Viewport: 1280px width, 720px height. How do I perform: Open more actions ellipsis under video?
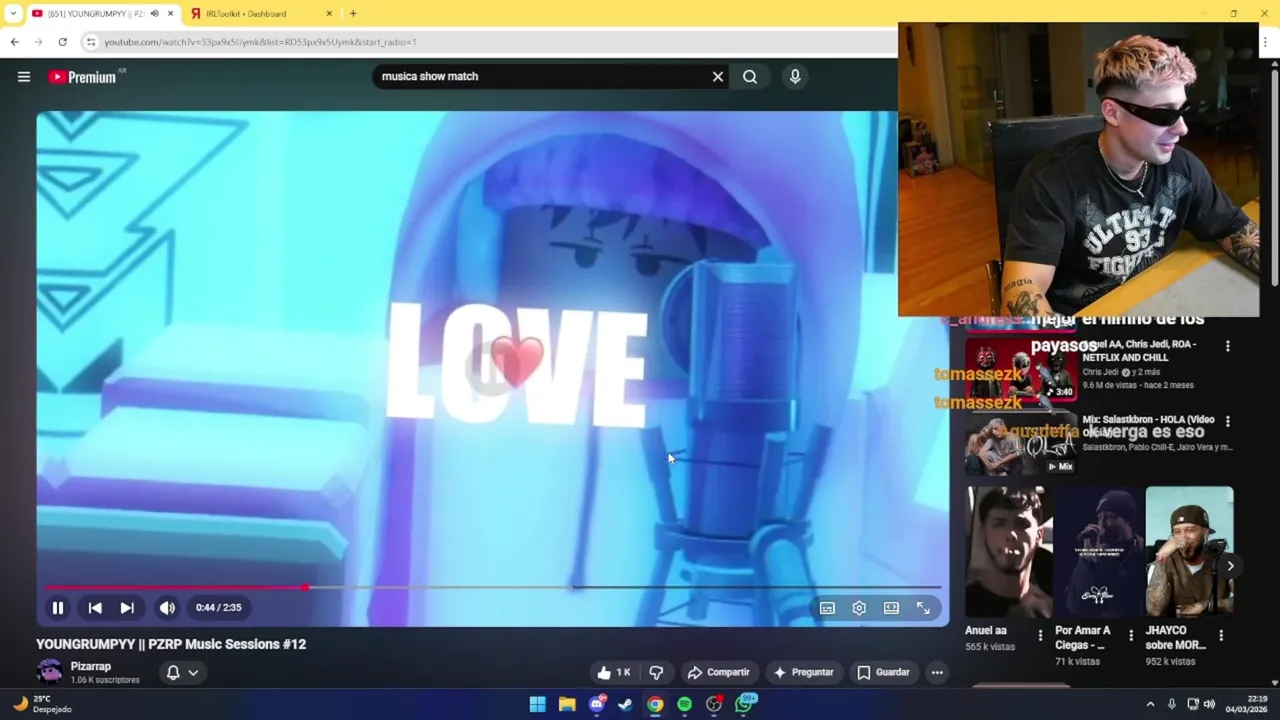(x=937, y=672)
